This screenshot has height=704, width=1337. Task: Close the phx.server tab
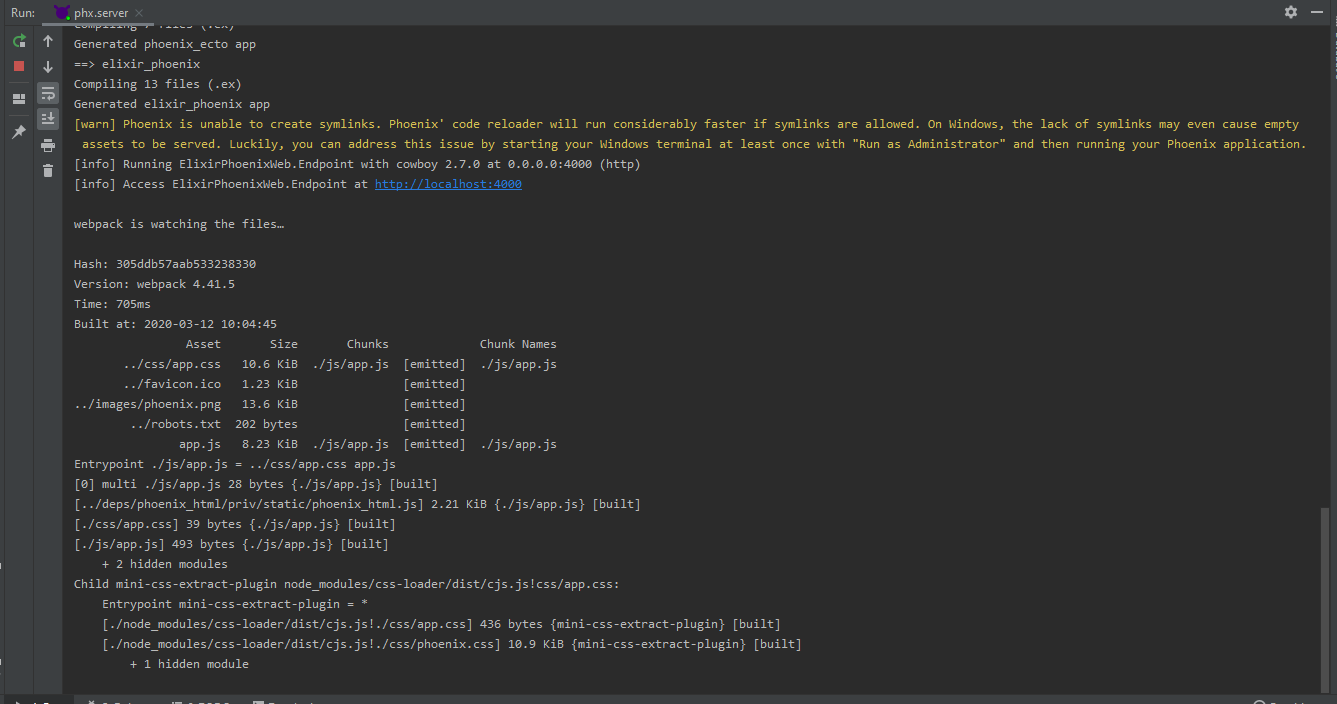[x=139, y=12]
